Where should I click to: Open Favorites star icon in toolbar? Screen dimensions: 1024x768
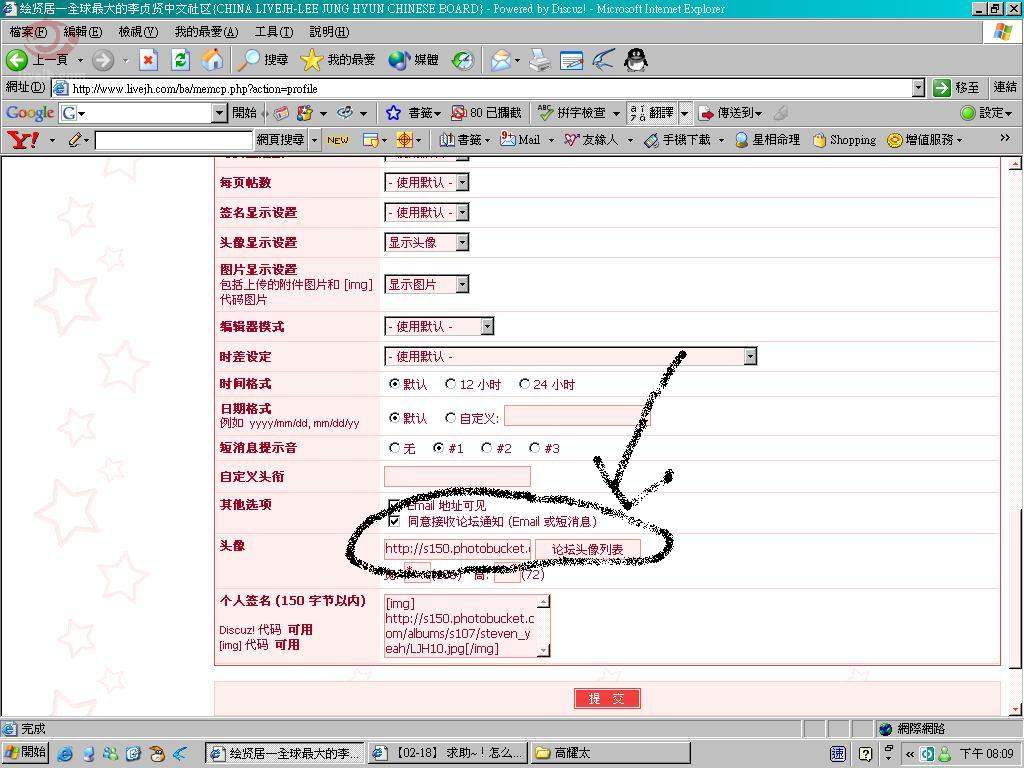(312, 60)
